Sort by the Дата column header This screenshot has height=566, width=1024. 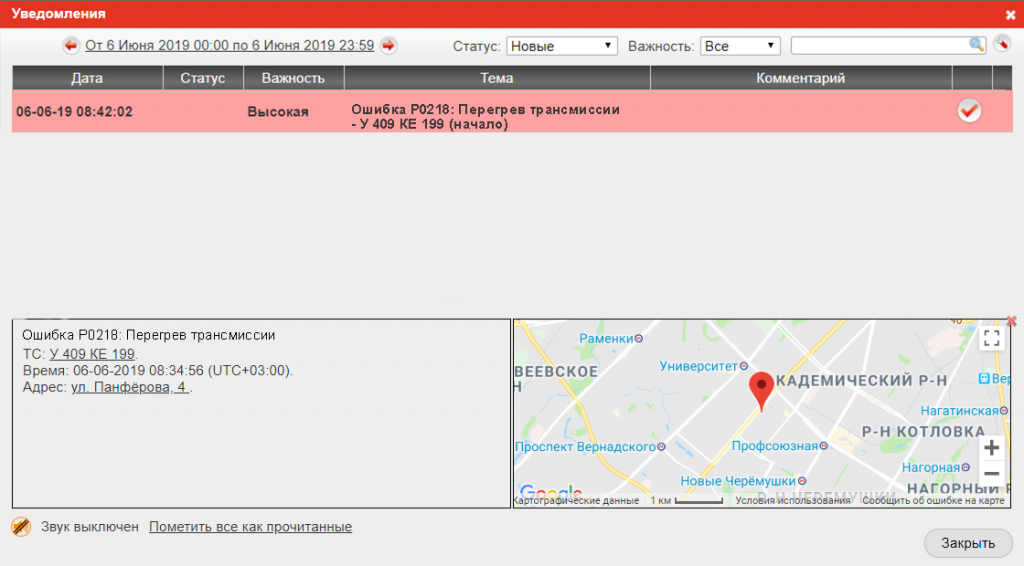click(x=87, y=78)
